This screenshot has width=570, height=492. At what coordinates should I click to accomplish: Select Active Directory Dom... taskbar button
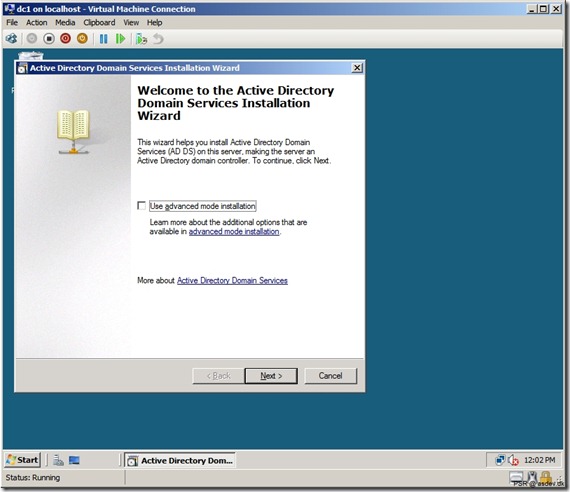pyautogui.click(x=180, y=460)
